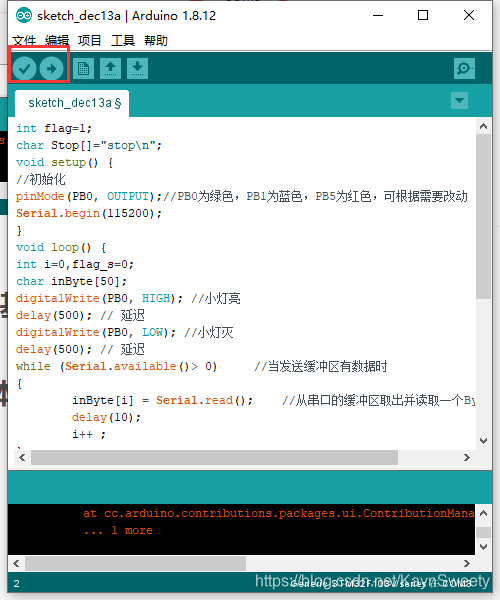Click the 'inByte[i] = Serial.read();' line
This screenshot has width=500, height=600.
coord(163,400)
